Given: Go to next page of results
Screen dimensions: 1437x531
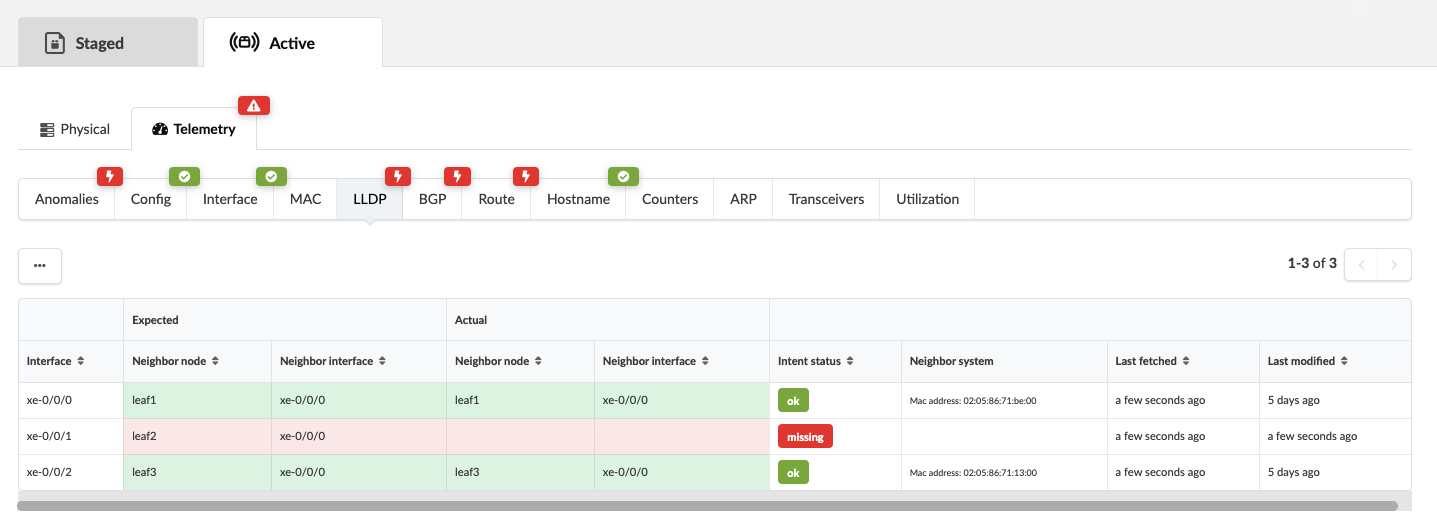Looking at the screenshot, I should point(1394,265).
